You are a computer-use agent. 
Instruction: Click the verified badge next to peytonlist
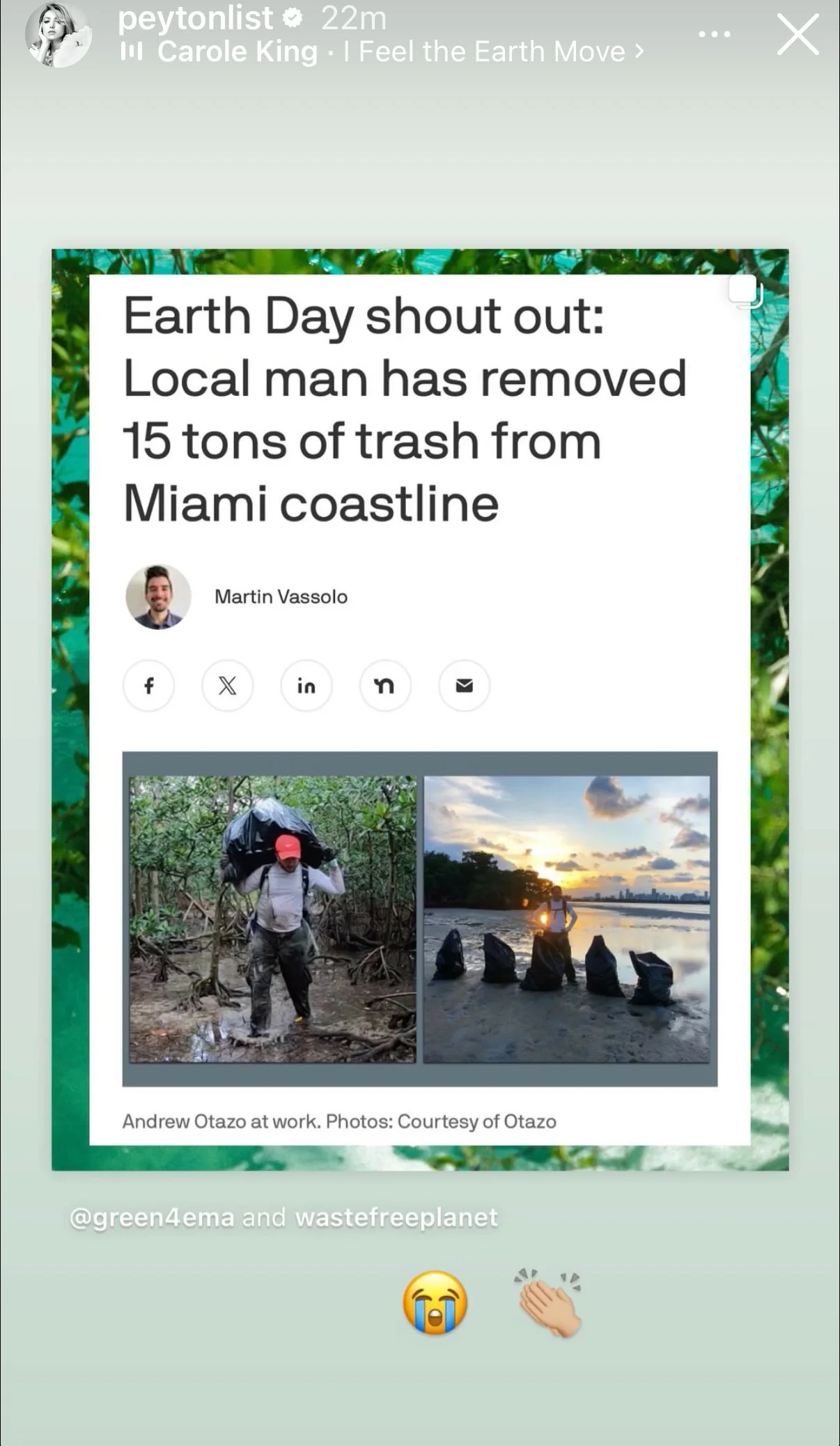[293, 18]
